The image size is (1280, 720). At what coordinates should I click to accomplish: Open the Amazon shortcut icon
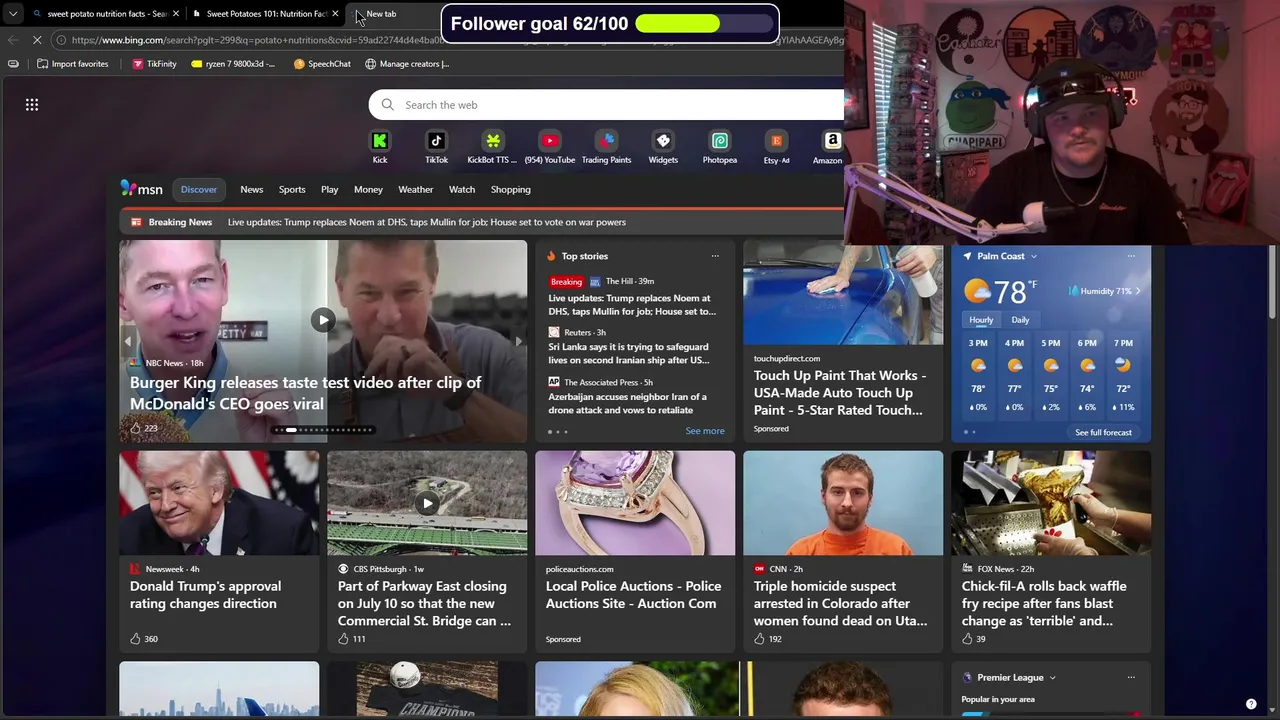tap(832, 141)
